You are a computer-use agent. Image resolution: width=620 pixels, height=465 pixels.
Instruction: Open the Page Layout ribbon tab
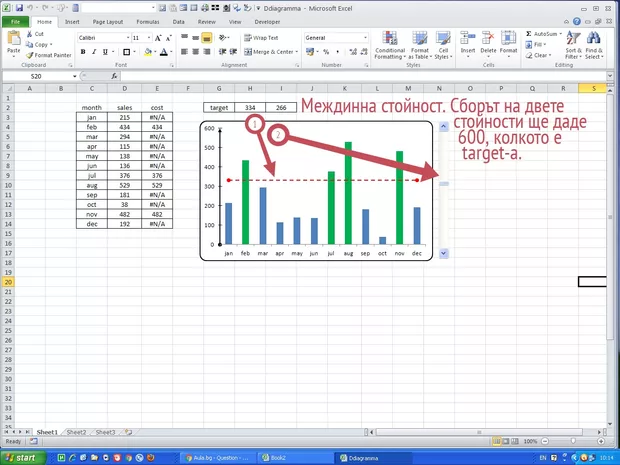click(x=108, y=20)
